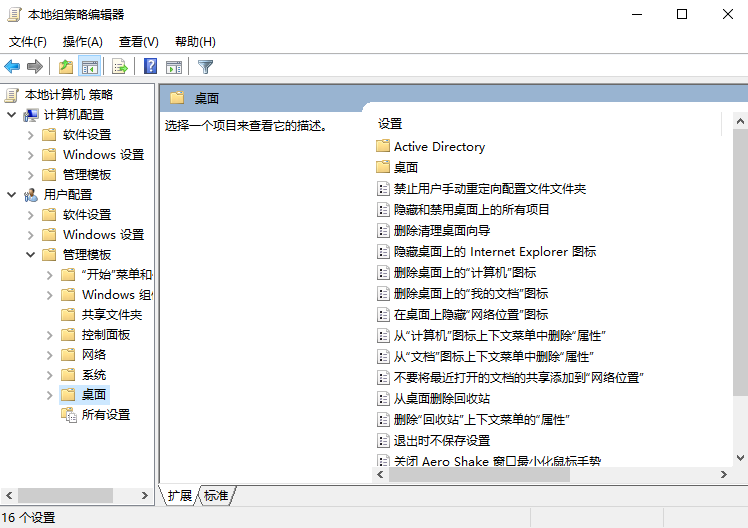Click the Back arrow toolbar icon

coord(12,67)
